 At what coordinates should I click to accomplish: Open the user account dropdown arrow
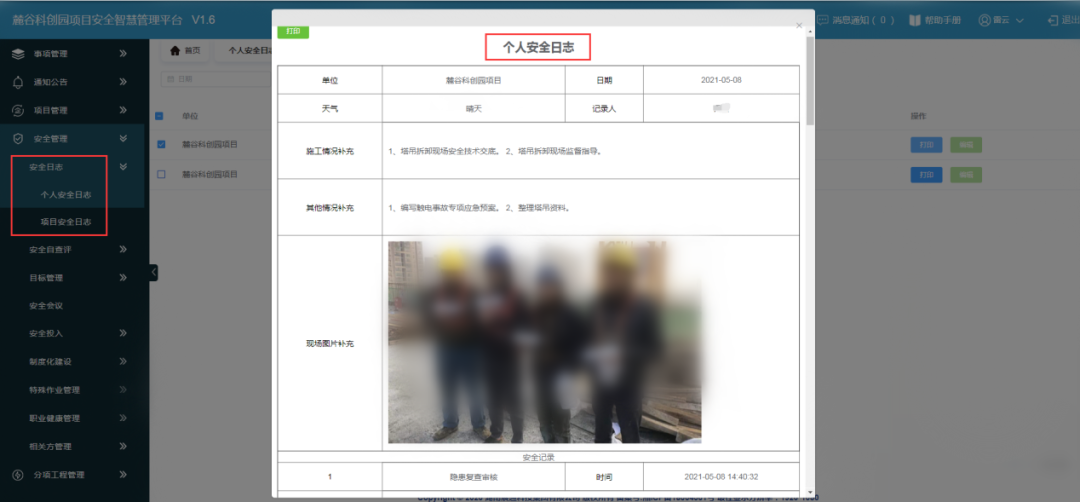tap(1020, 21)
